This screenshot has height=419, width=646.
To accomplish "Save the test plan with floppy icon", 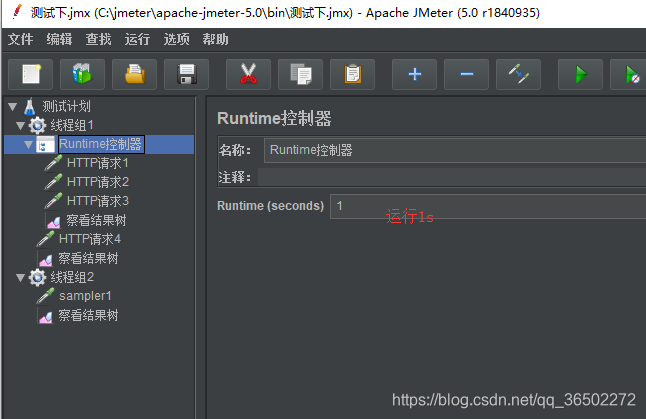I will click(186, 74).
